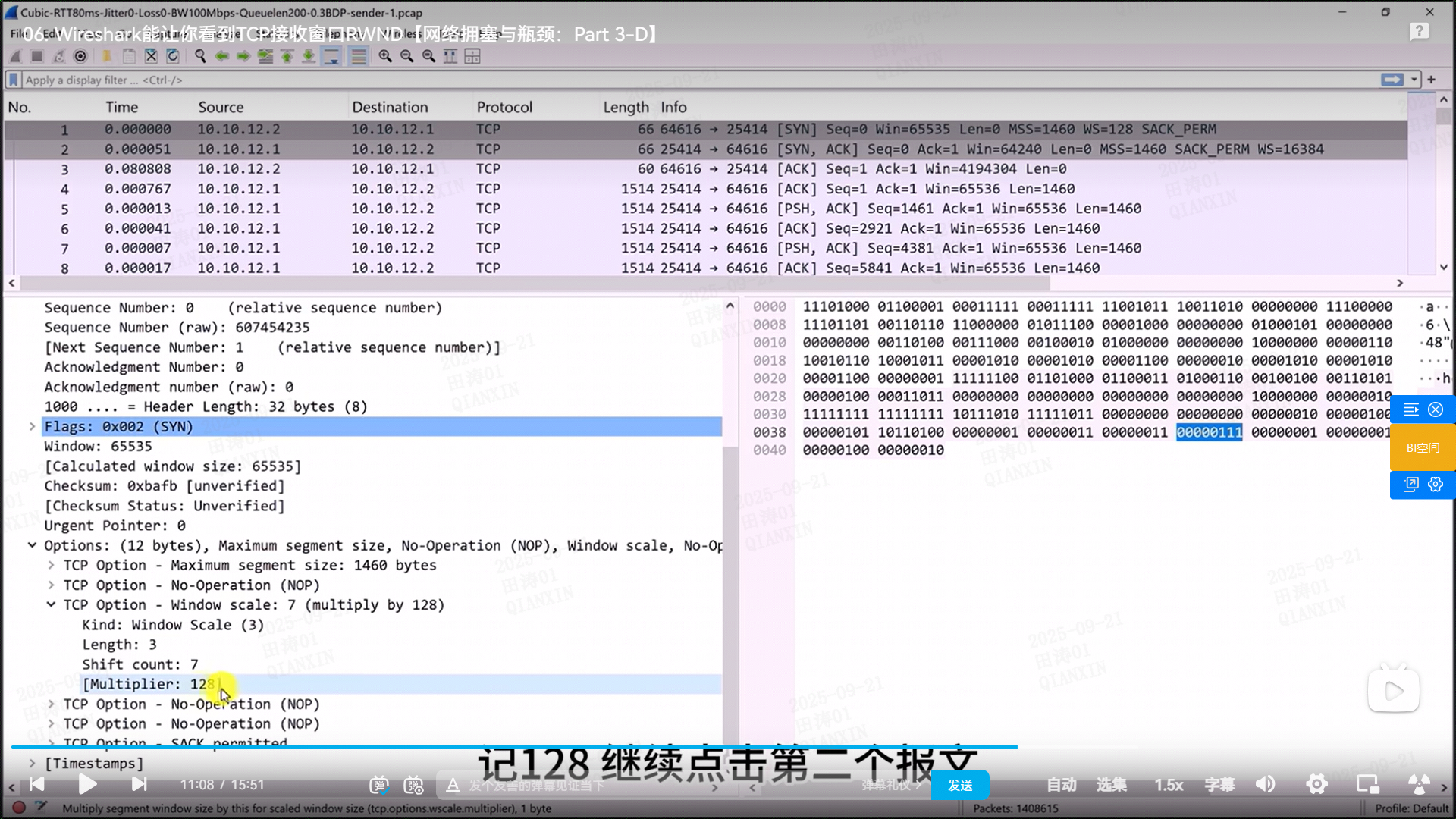Expand the Flags 0x002 (SYN) row
Image resolution: width=1456 pixels, height=819 pixels.
[32, 427]
